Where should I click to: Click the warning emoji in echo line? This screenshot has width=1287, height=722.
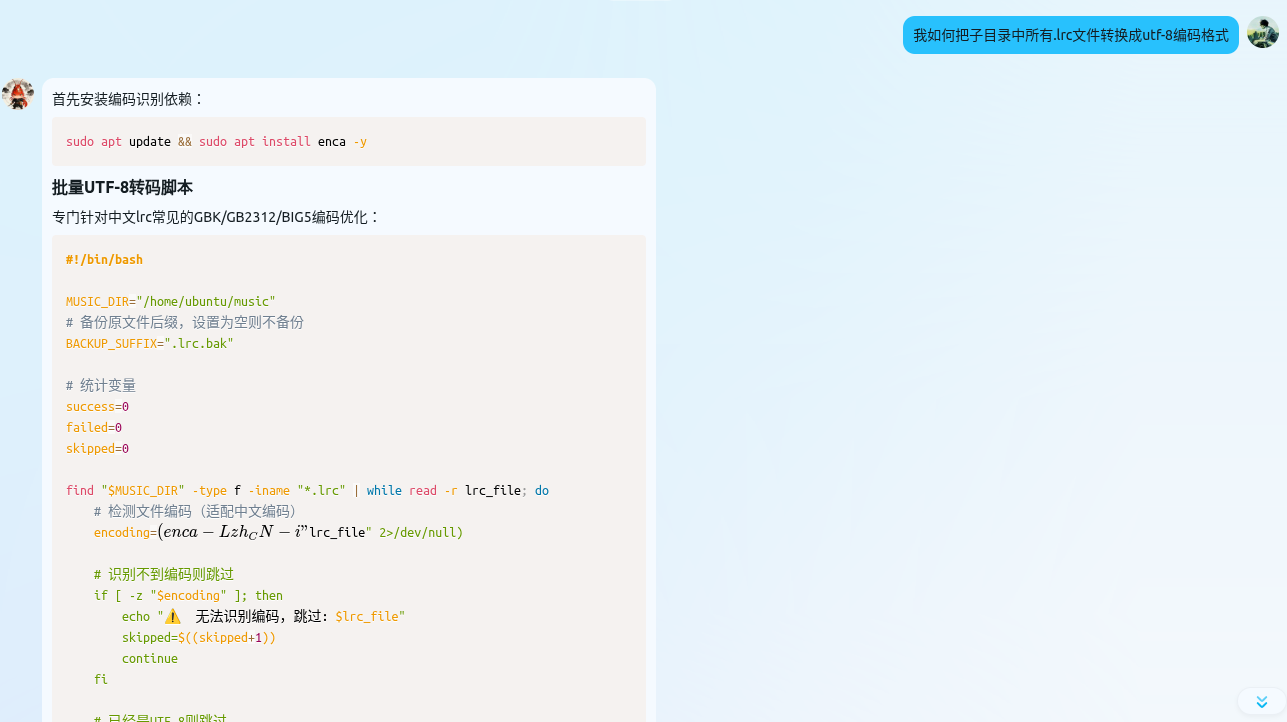(x=172, y=616)
